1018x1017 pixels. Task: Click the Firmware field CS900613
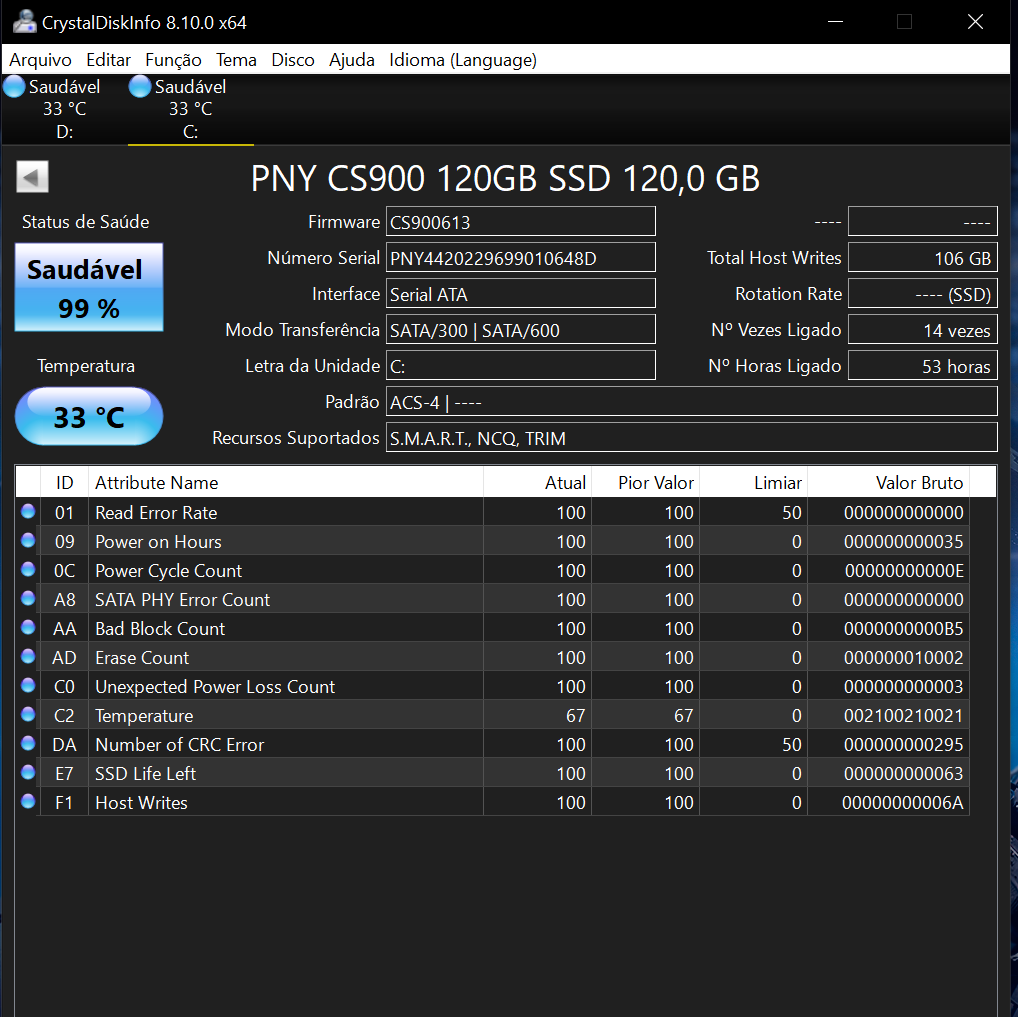point(521,222)
